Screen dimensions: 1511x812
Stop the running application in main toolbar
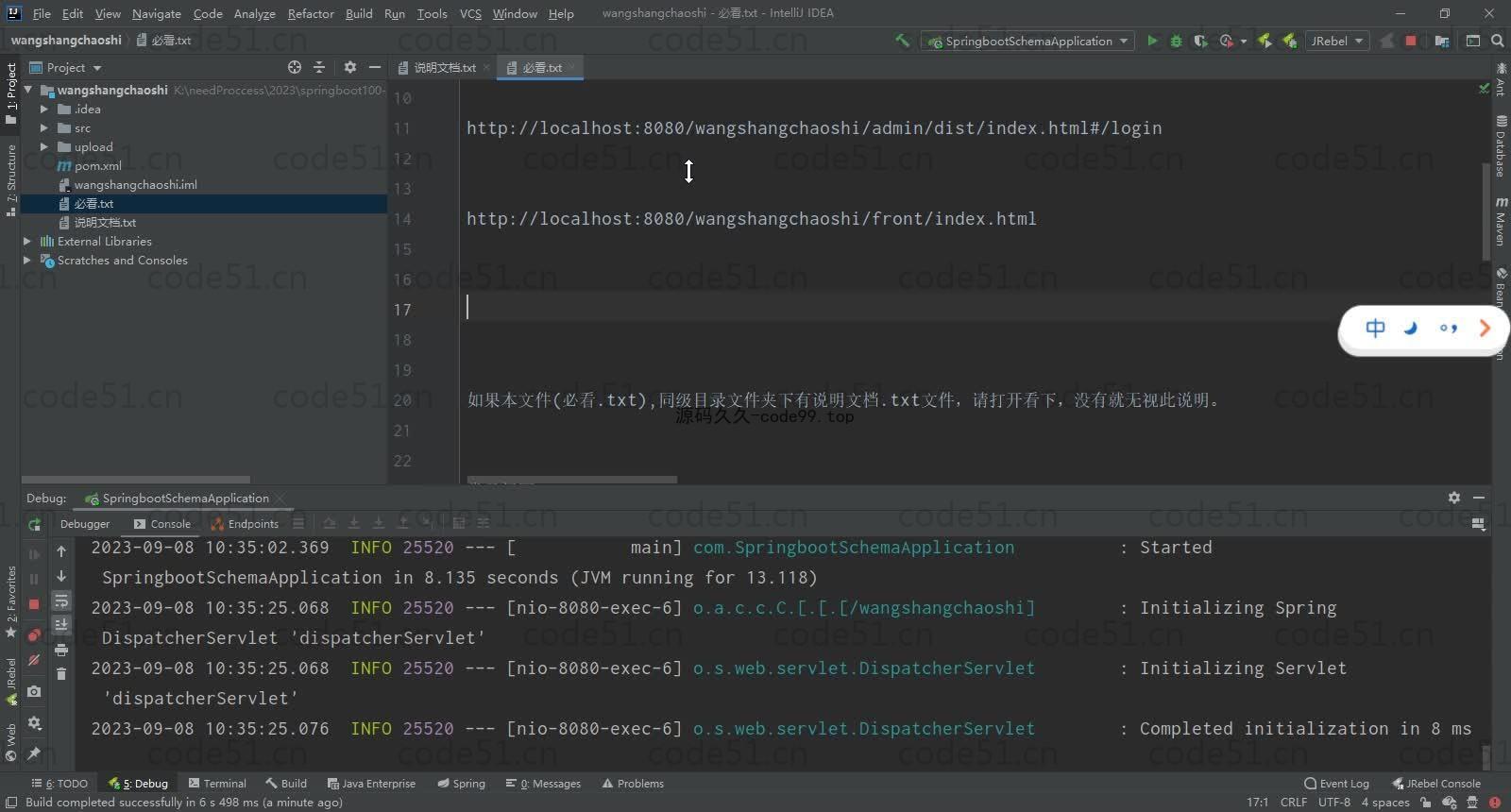(1411, 41)
